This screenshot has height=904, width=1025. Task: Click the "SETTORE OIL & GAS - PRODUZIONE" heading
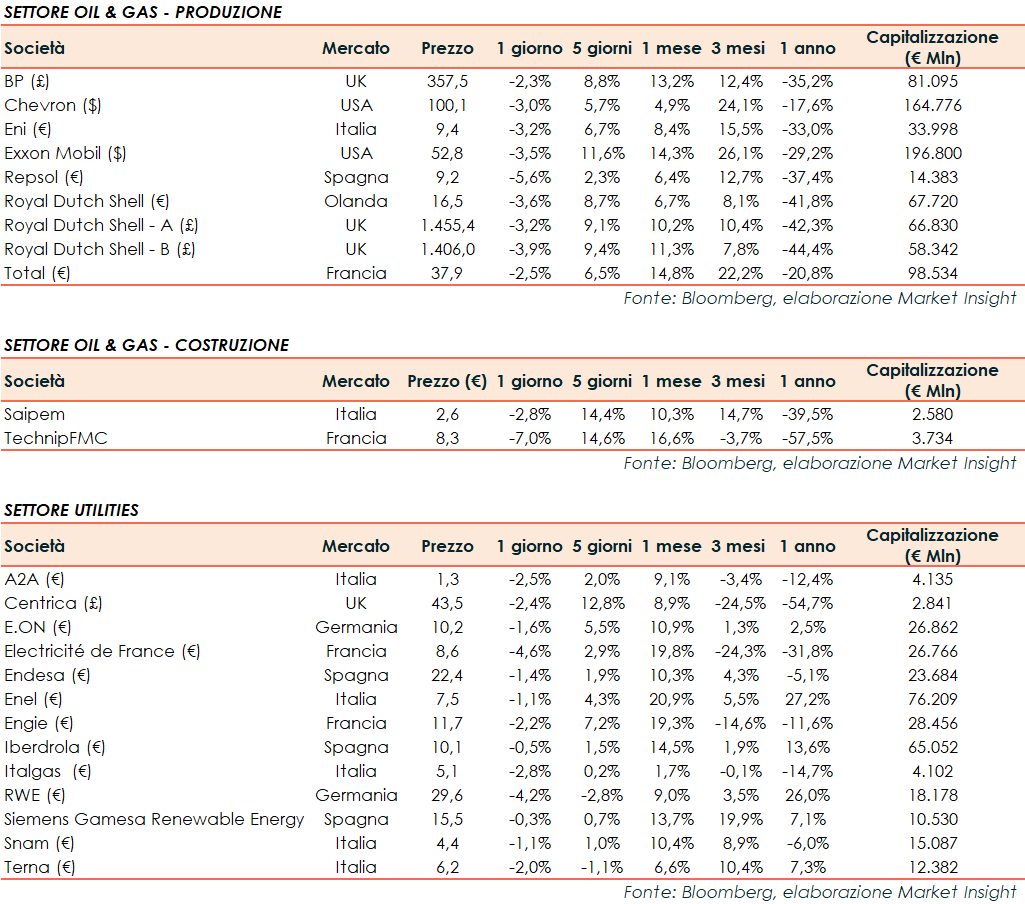(x=143, y=12)
